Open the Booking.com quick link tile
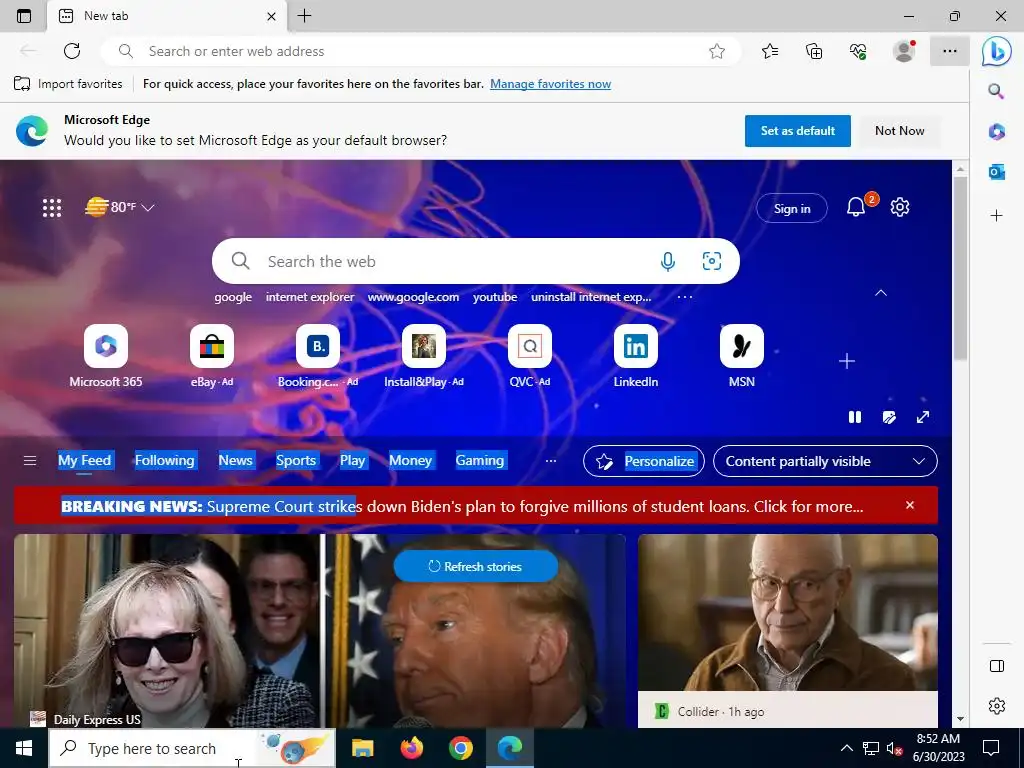 318,356
